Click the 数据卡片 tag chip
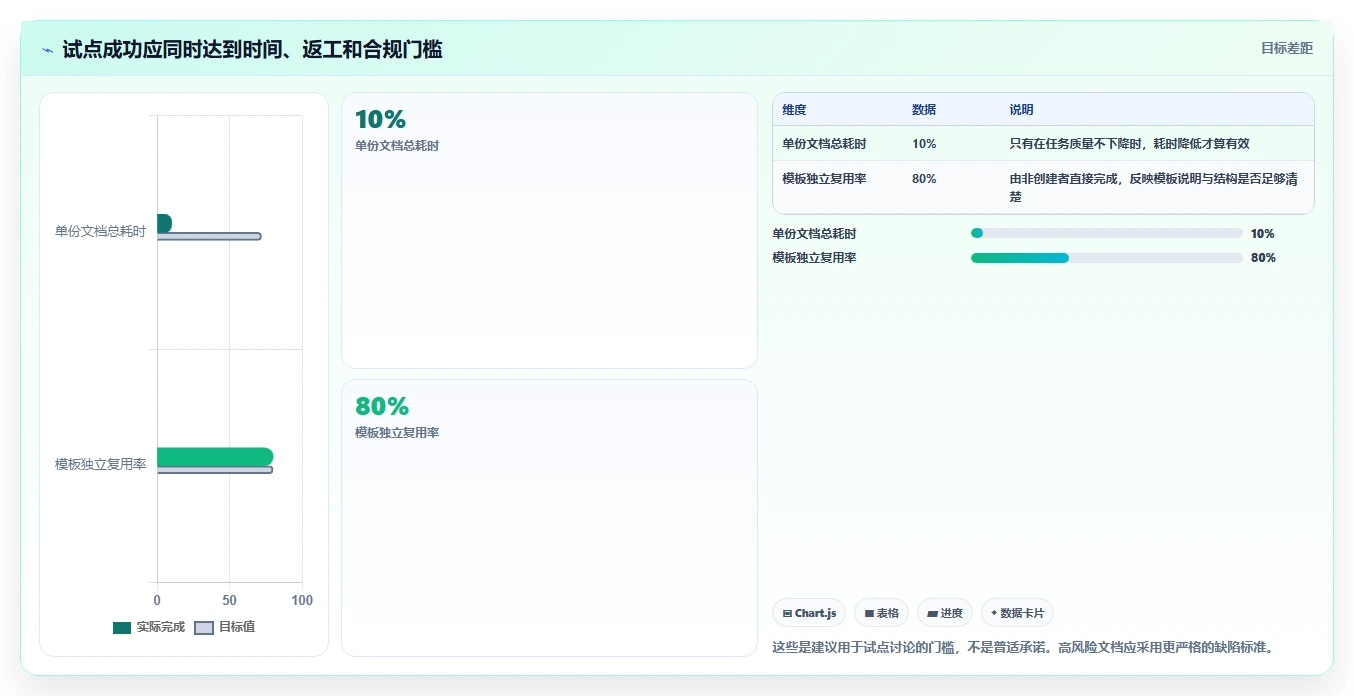The height and width of the screenshot is (696, 1354). click(1017, 613)
